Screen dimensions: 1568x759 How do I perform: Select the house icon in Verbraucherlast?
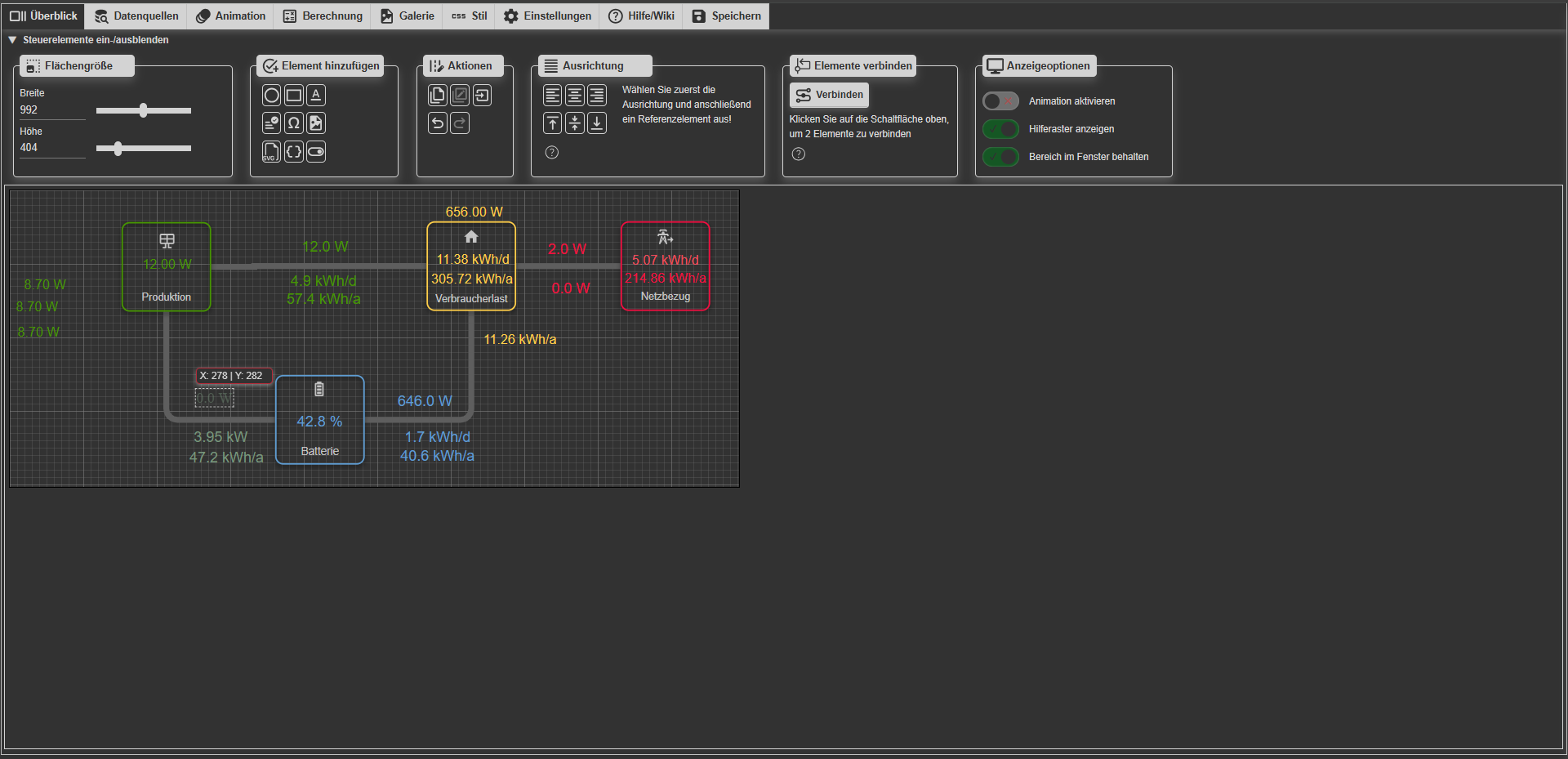pyautogui.click(x=471, y=237)
